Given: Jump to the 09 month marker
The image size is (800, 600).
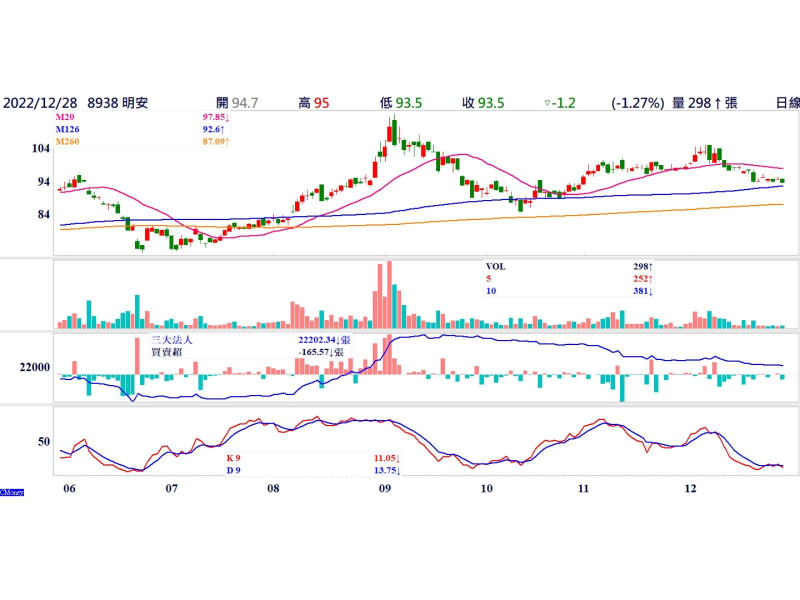Looking at the screenshot, I should [x=385, y=489].
